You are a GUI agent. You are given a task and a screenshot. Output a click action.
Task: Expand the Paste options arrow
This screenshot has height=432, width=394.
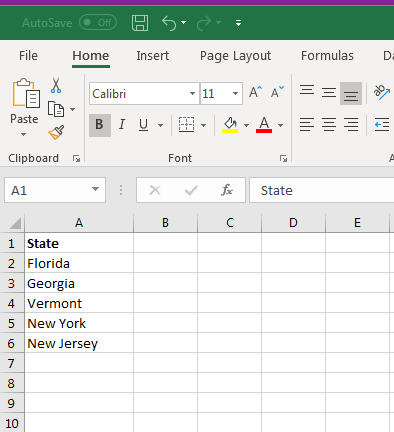click(24, 134)
